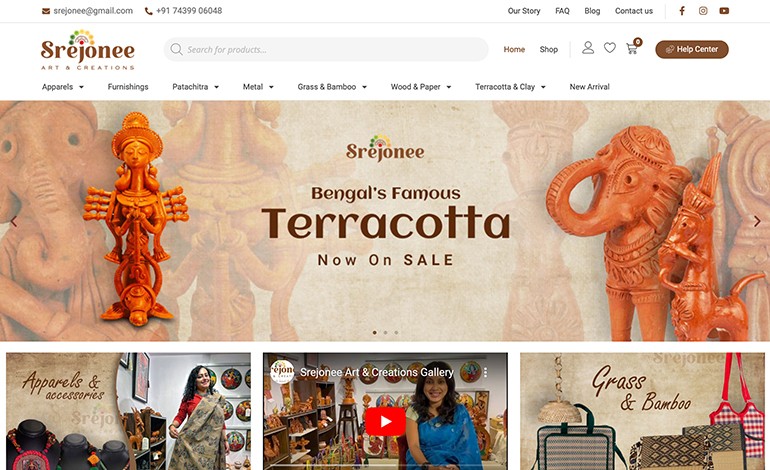Go to next banner slide arrow
The width and height of the screenshot is (770, 470).
tap(757, 221)
